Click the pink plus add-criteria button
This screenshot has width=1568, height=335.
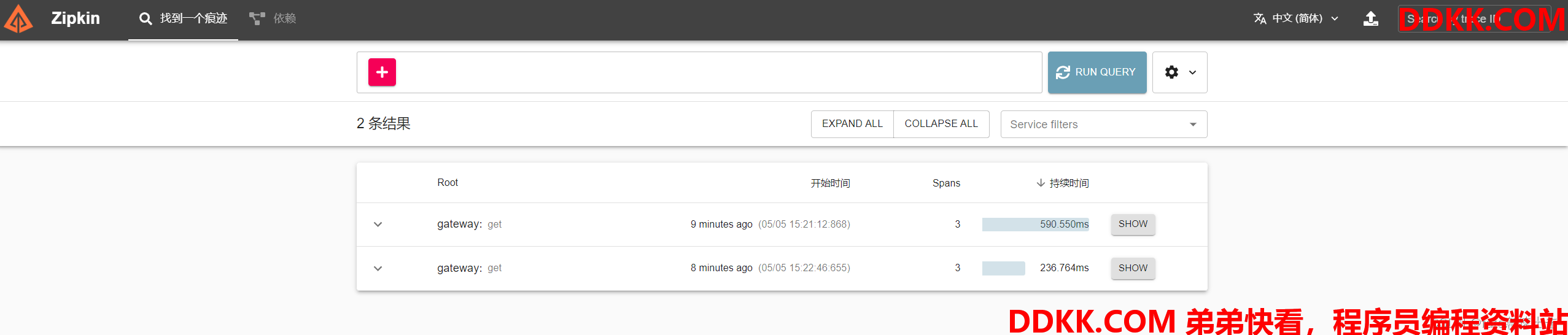pos(382,72)
